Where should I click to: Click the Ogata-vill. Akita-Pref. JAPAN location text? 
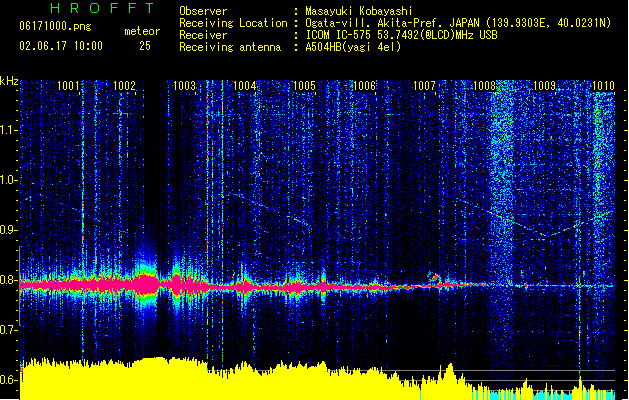pos(458,23)
